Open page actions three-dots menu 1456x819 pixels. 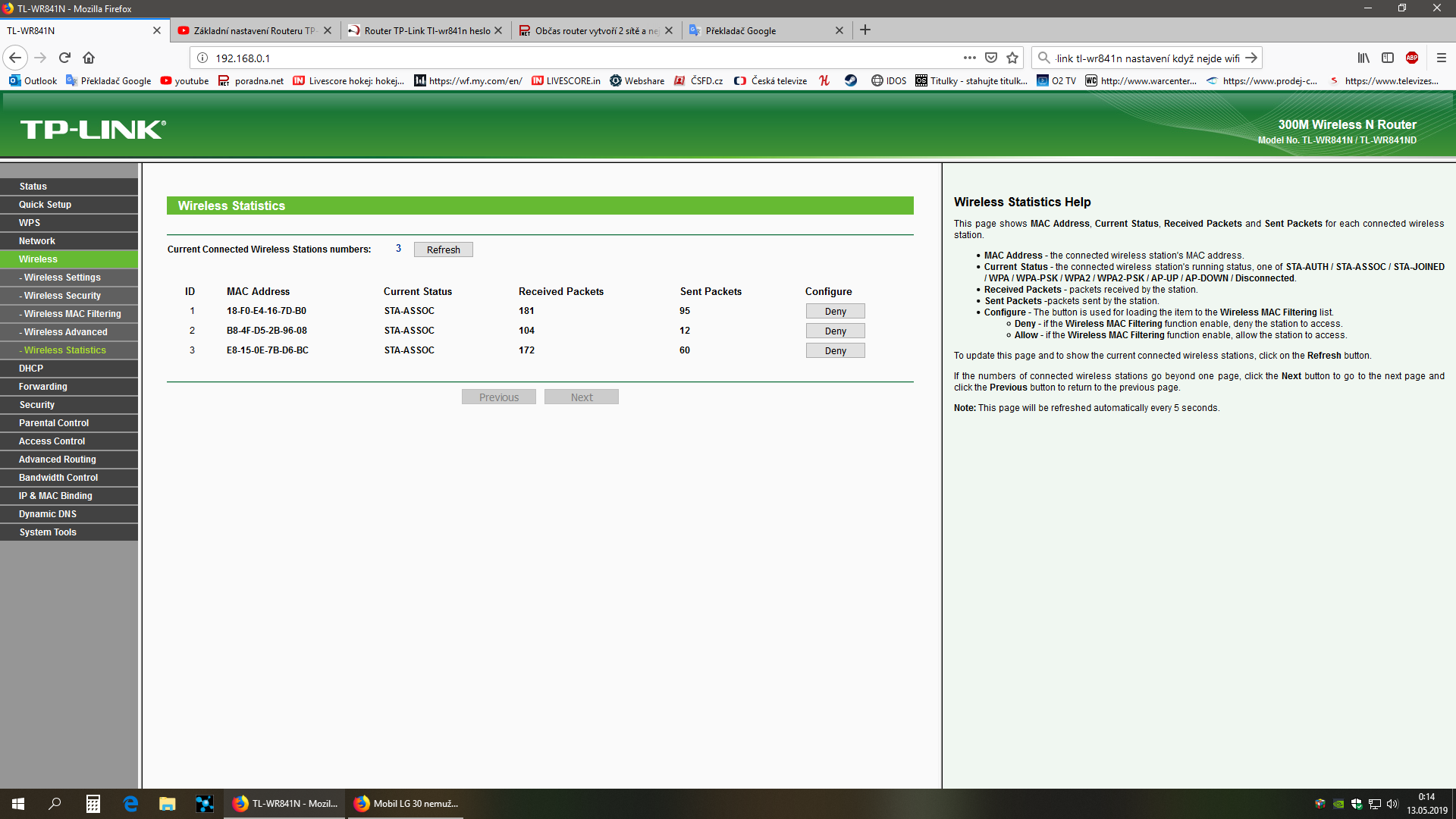click(969, 58)
